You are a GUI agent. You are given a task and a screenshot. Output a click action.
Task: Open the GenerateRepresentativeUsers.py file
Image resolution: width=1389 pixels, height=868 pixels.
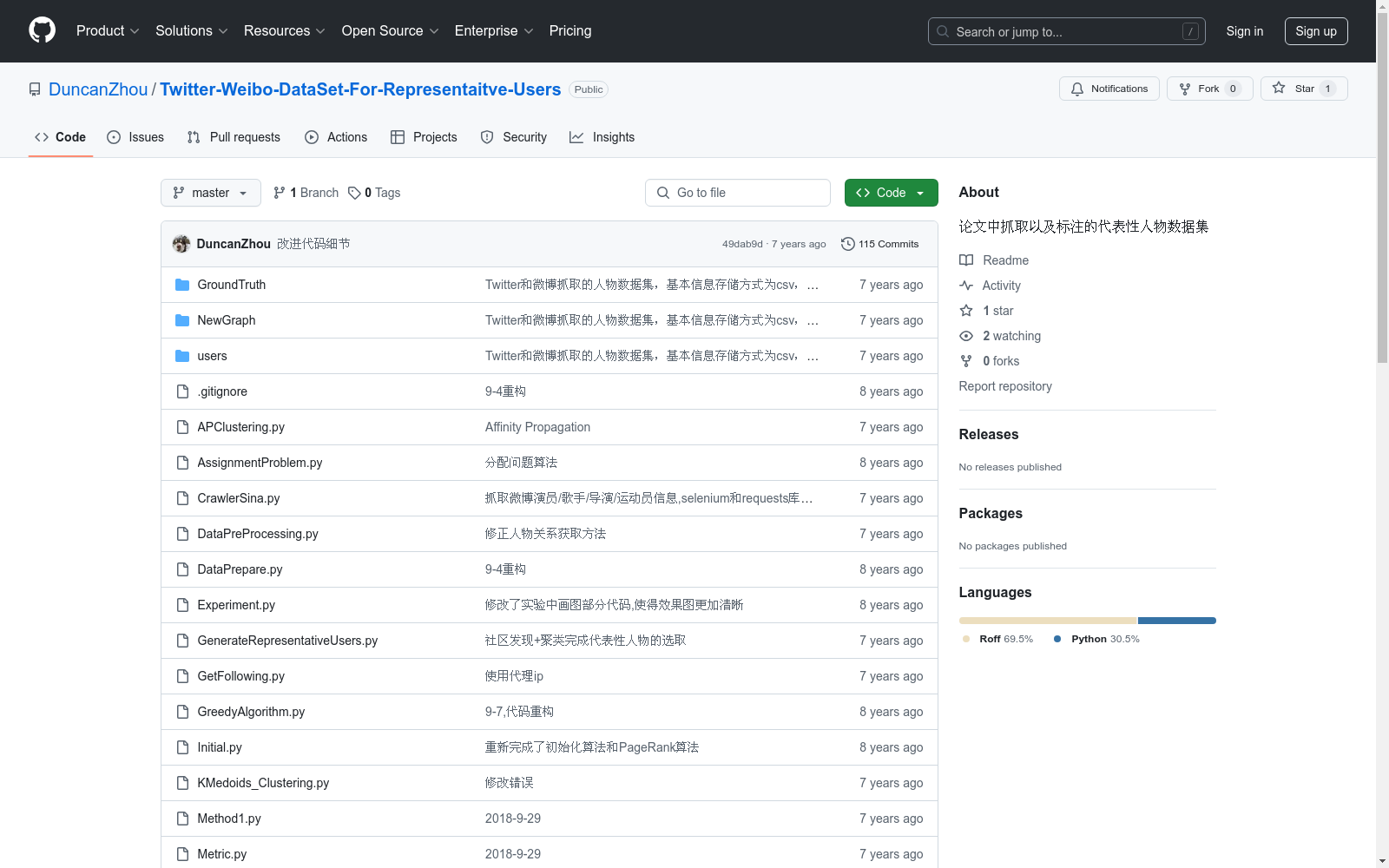[287, 641]
